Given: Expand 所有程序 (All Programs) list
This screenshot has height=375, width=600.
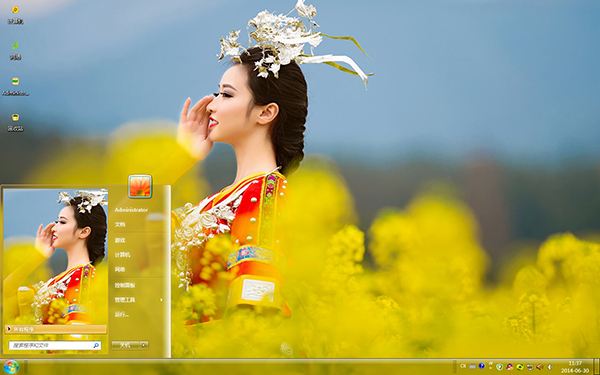Looking at the screenshot, I should point(56,329).
